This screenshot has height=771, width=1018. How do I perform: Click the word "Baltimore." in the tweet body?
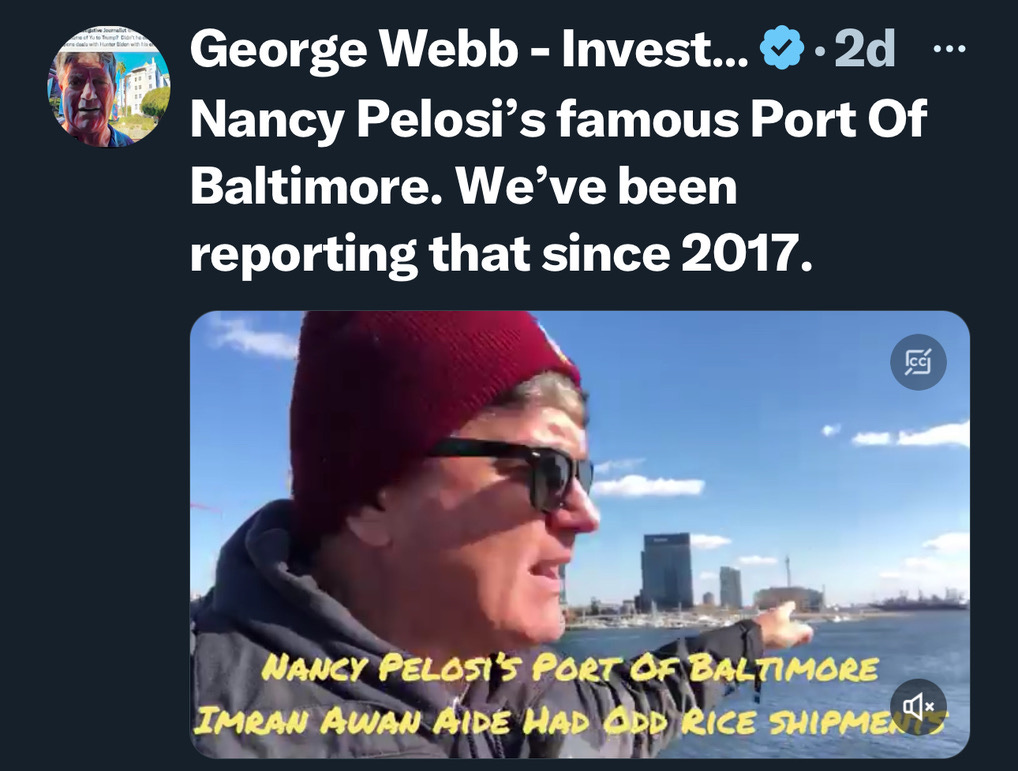(x=317, y=186)
